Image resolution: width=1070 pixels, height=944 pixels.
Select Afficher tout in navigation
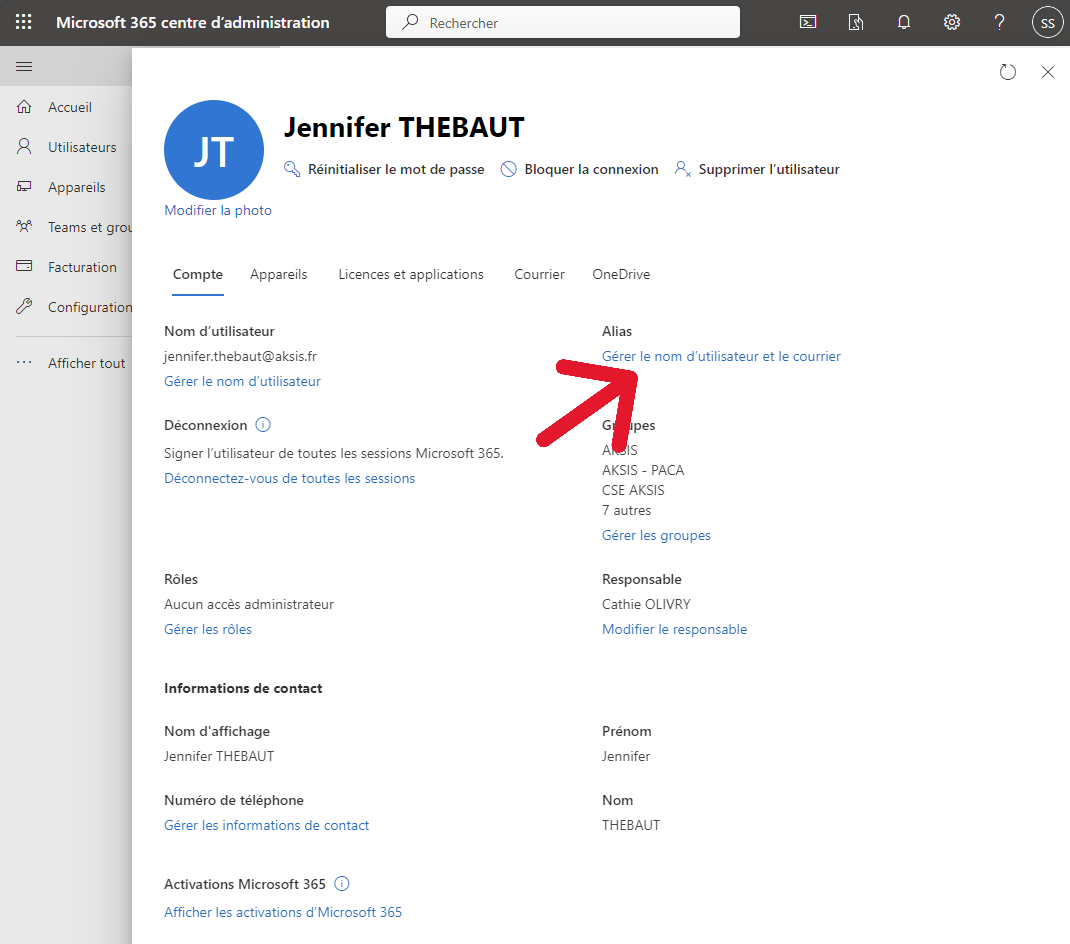[x=87, y=363]
